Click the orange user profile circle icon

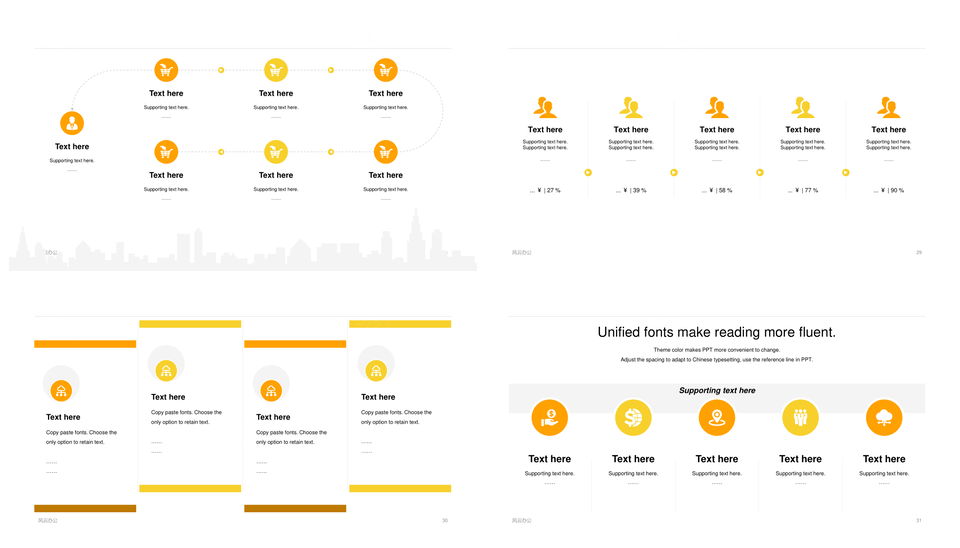pyautogui.click(x=72, y=123)
